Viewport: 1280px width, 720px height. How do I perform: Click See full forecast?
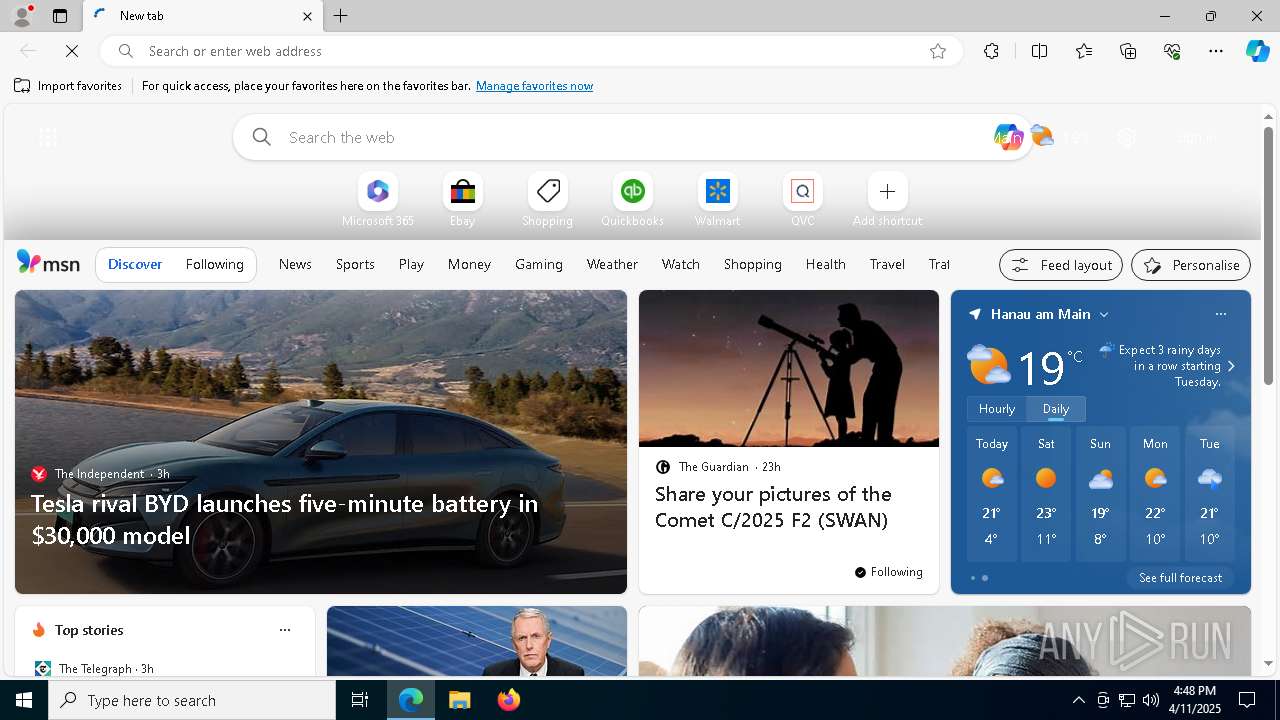tap(1180, 578)
